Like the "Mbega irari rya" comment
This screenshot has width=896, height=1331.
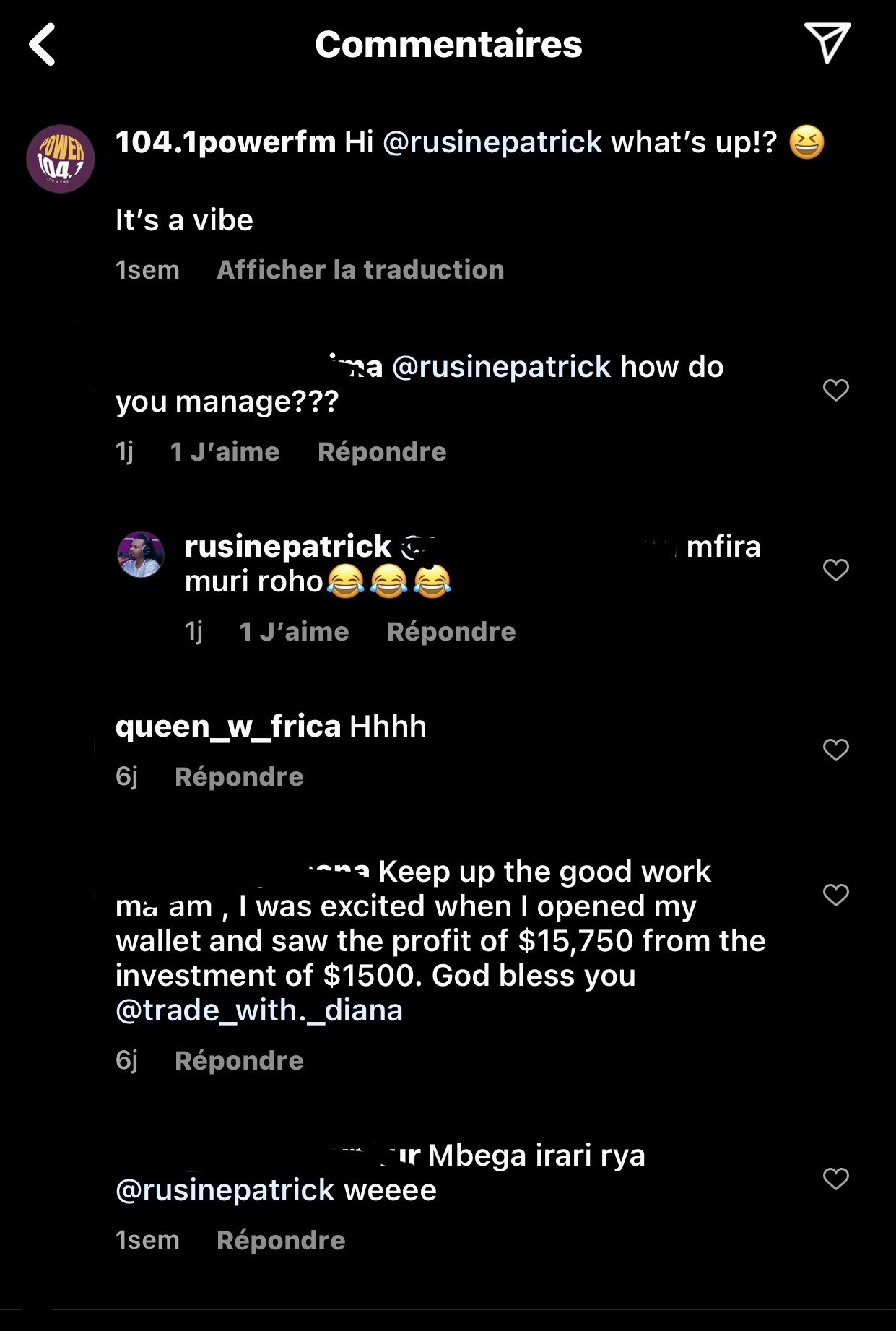[x=835, y=1179]
